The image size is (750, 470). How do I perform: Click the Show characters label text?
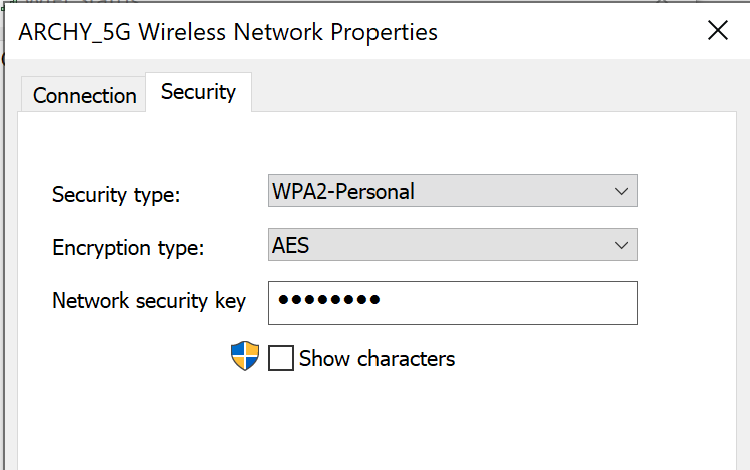pos(377,359)
